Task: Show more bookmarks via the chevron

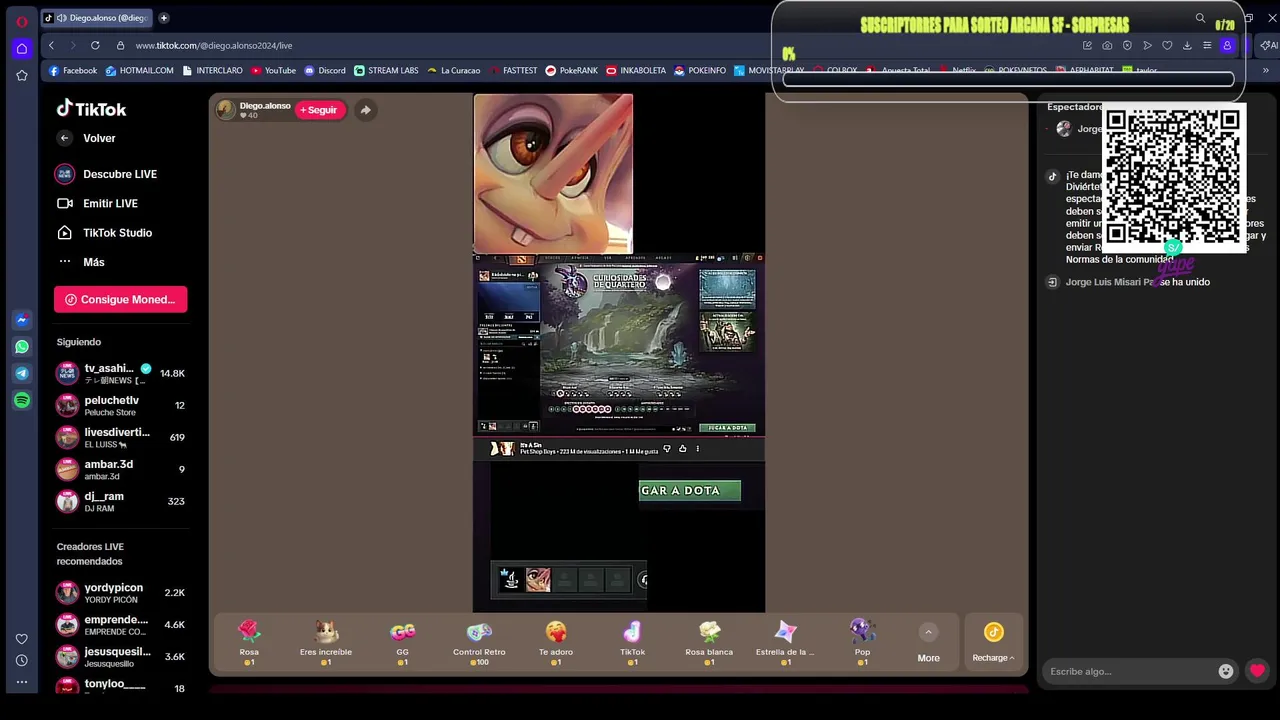Action: click(1266, 71)
